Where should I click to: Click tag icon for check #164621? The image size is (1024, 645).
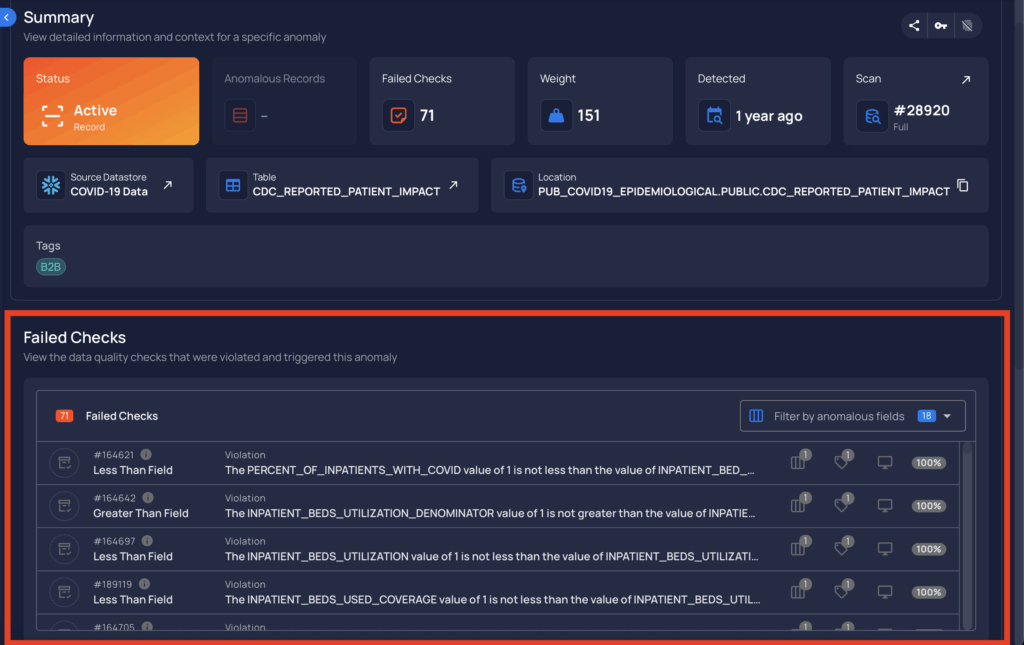(842, 462)
